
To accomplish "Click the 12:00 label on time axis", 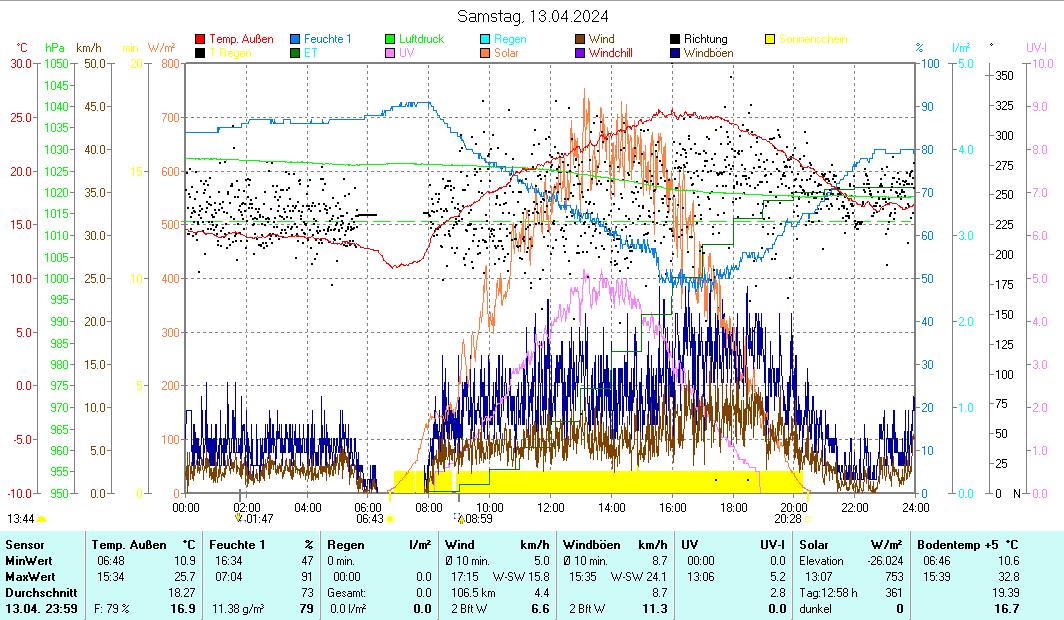I will click(550, 507).
